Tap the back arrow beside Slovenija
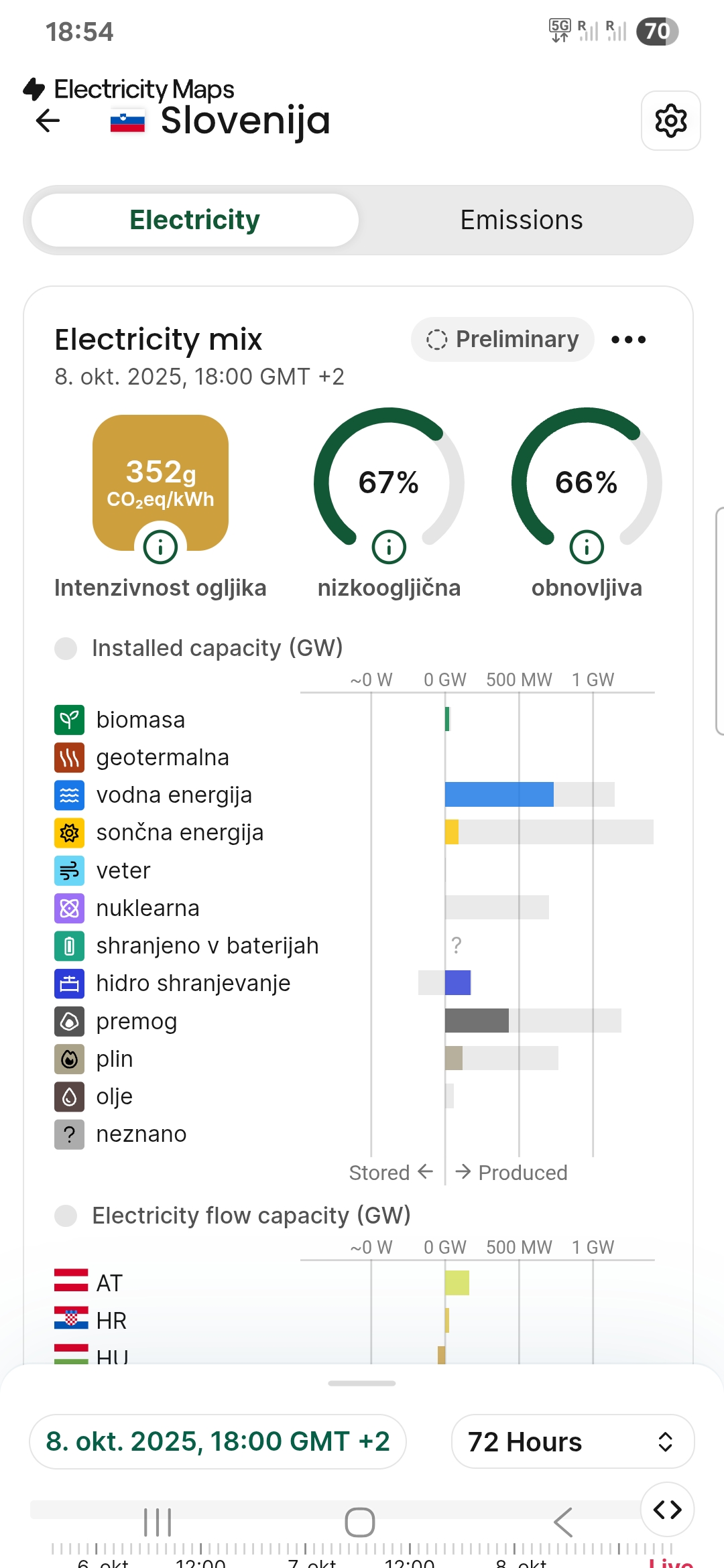This screenshot has height=1568, width=724. (x=48, y=121)
